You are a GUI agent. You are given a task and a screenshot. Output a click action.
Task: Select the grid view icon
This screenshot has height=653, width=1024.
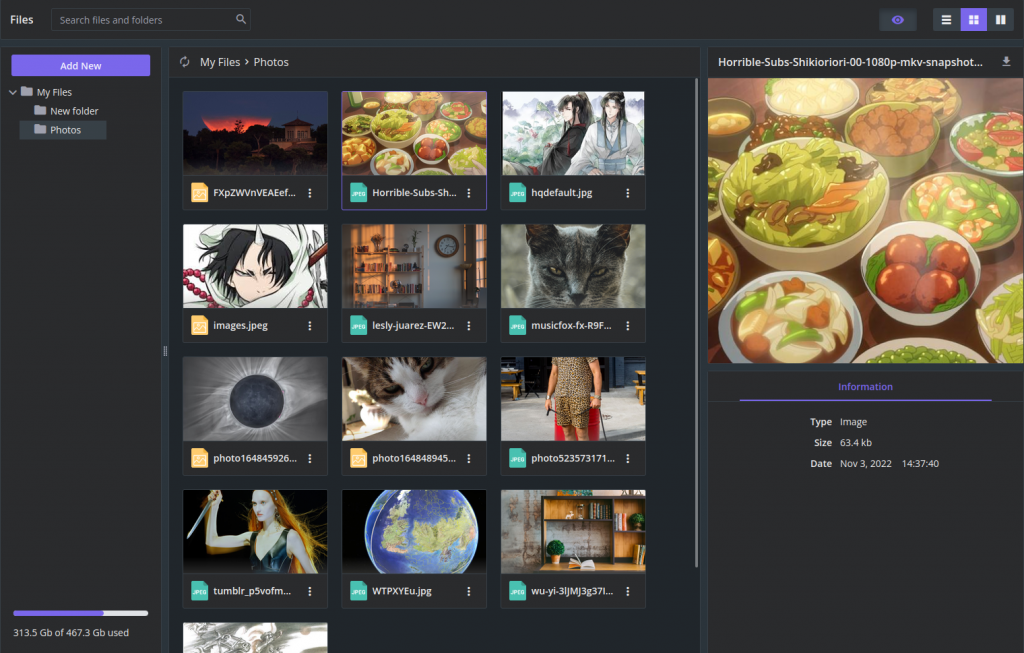click(x=973, y=19)
